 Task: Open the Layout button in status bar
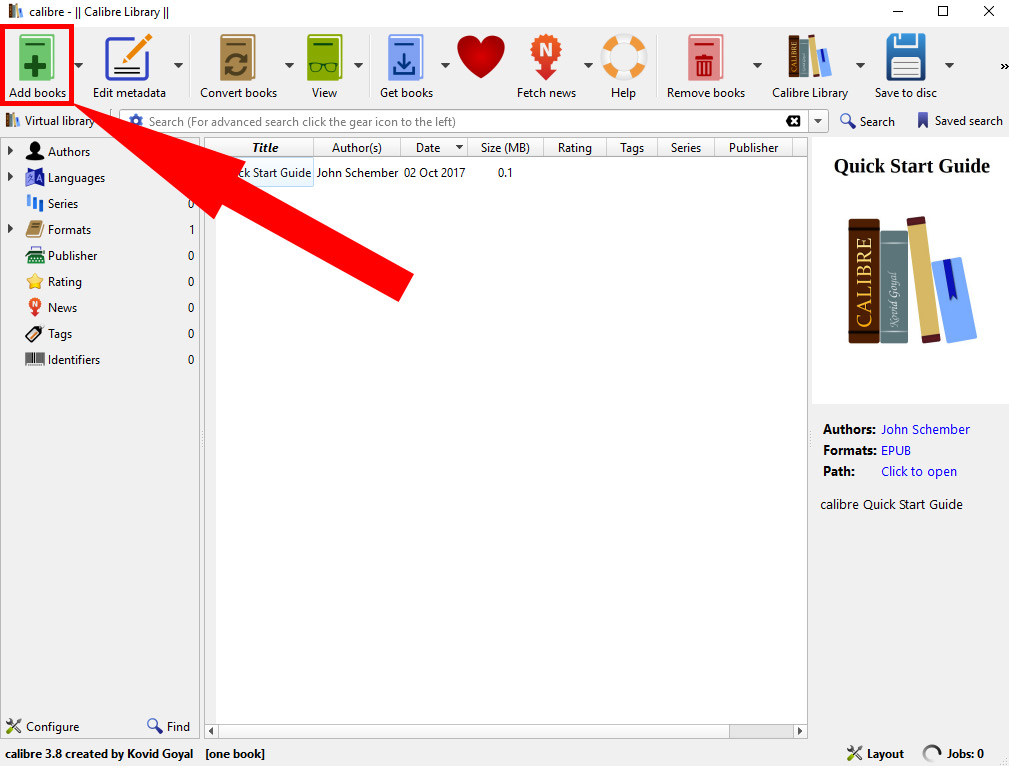(875, 754)
